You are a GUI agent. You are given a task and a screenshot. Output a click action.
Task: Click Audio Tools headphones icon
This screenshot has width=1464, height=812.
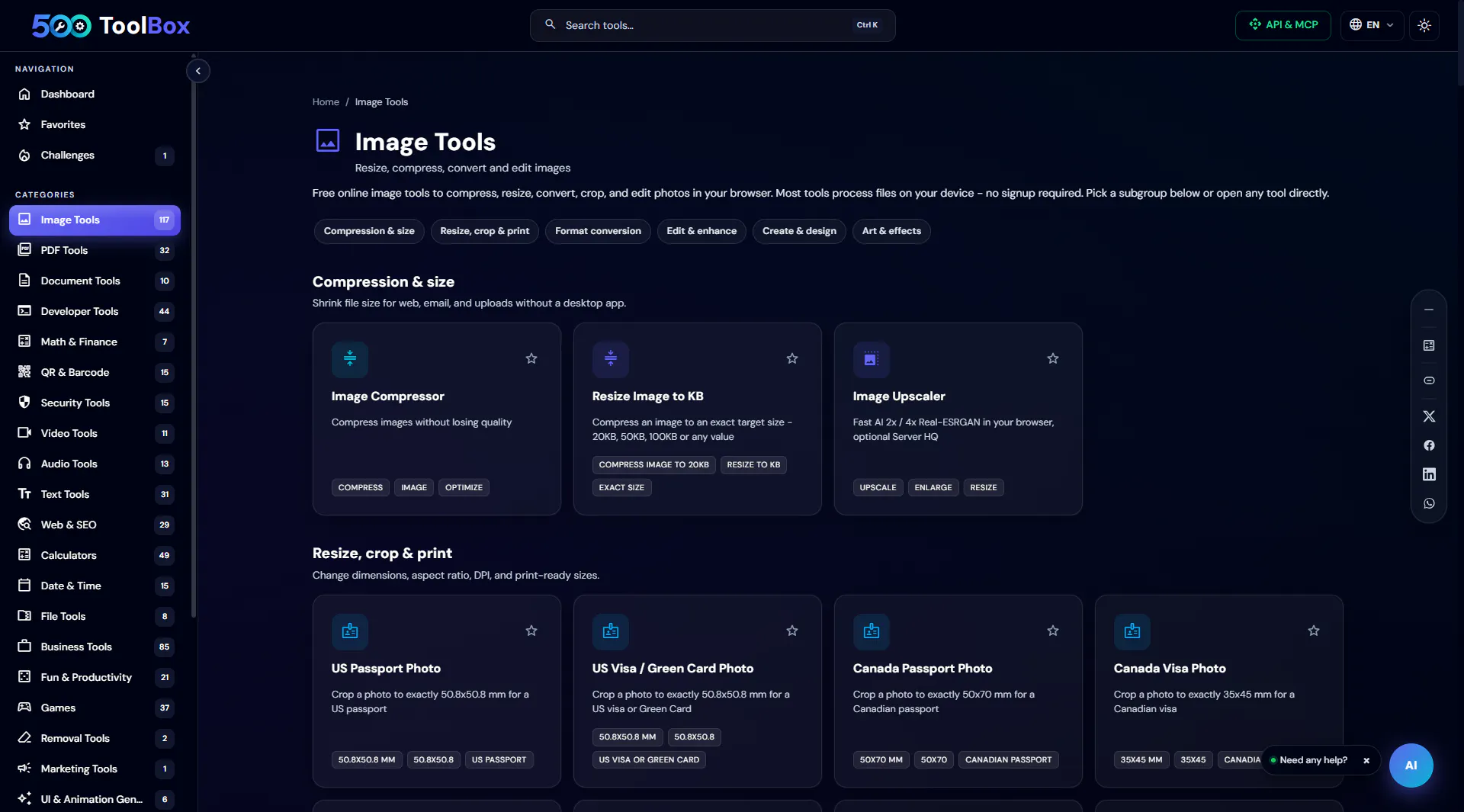pos(24,464)
